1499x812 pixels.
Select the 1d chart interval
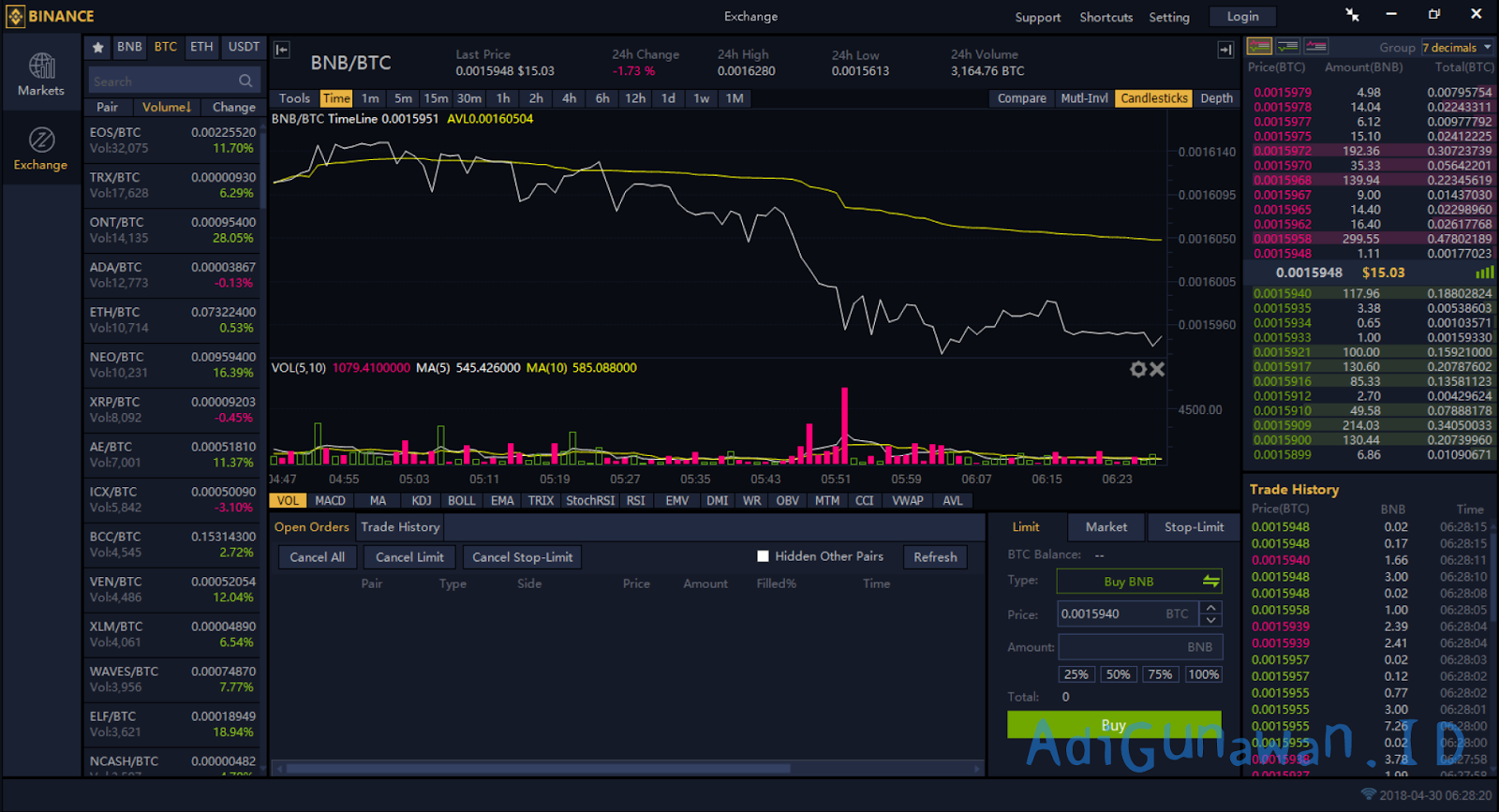[668, 98]
